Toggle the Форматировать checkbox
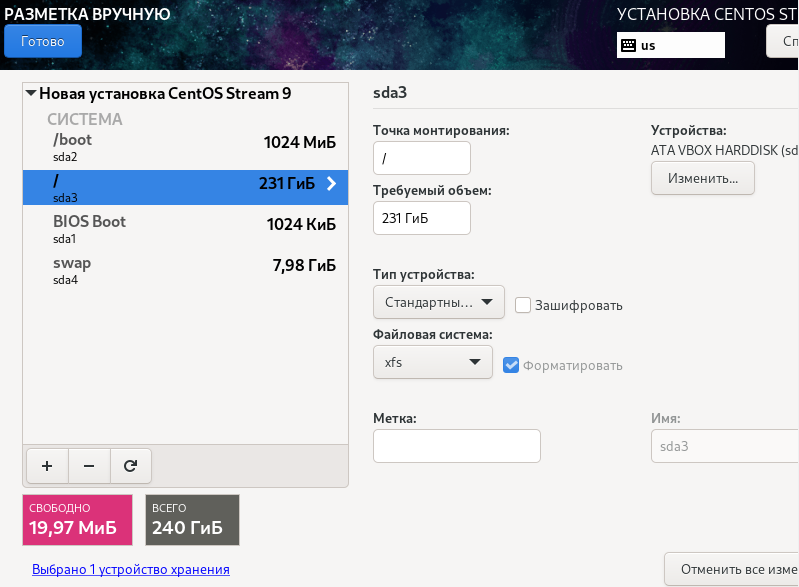Image resolution: width=799 pixels, height=587 pixels. 511,365
